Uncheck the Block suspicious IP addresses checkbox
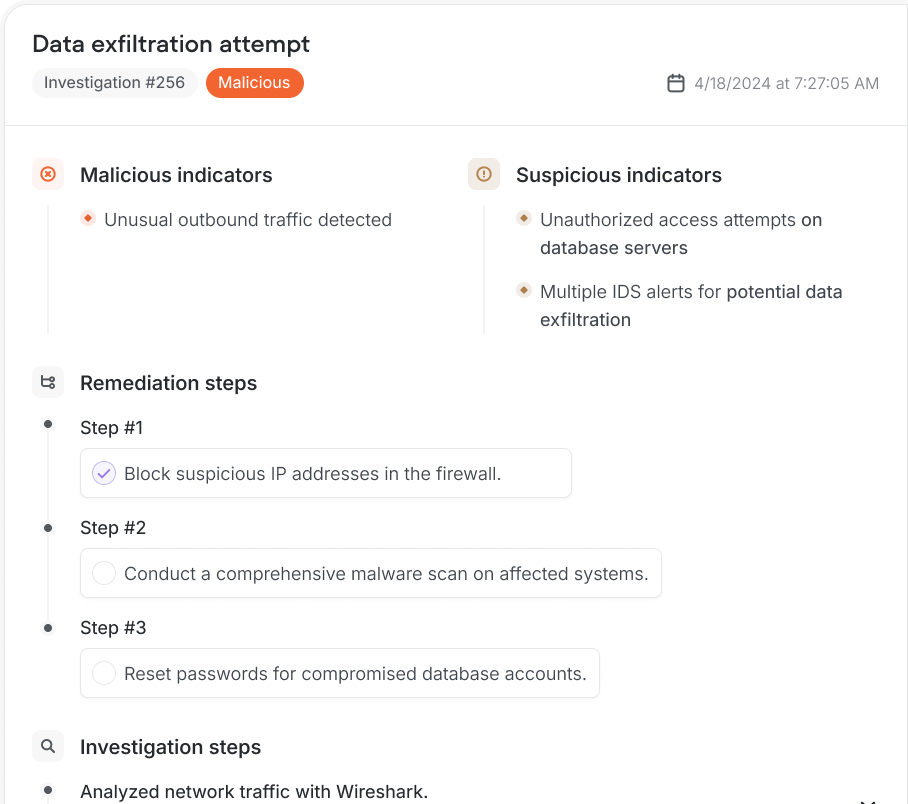 (103, 472)
